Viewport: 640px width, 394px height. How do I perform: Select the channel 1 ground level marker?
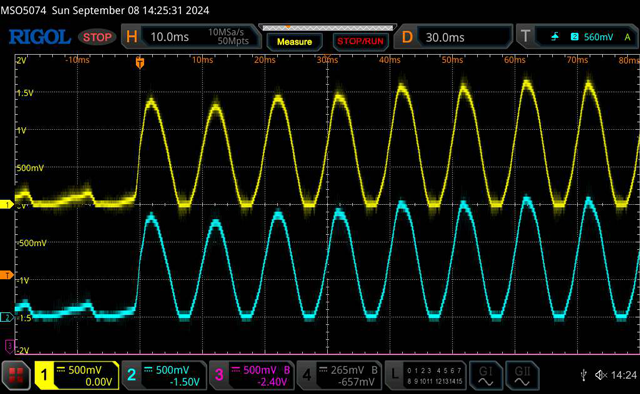tap(7, 204)
